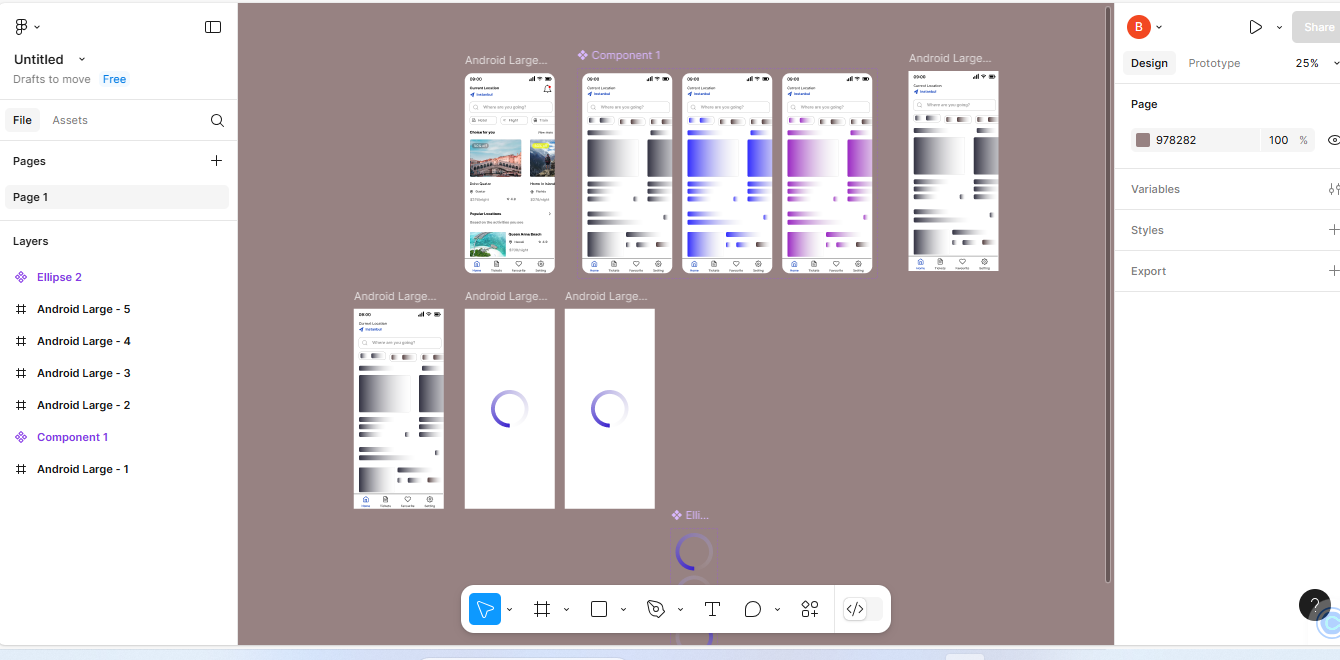1340x660 pixels.
Task: Open the Figma main menu
Action: tap(22, 26)
